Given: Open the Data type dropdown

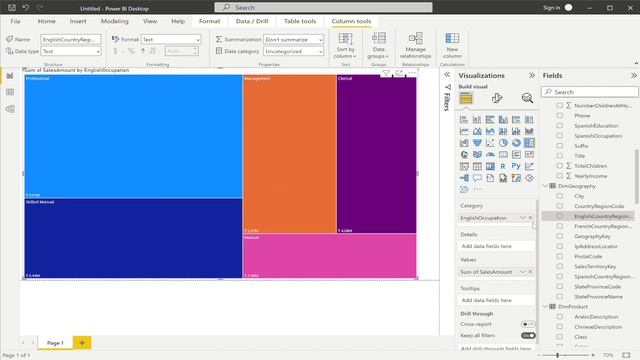Looking at the screenshot, I should [71, 51].
